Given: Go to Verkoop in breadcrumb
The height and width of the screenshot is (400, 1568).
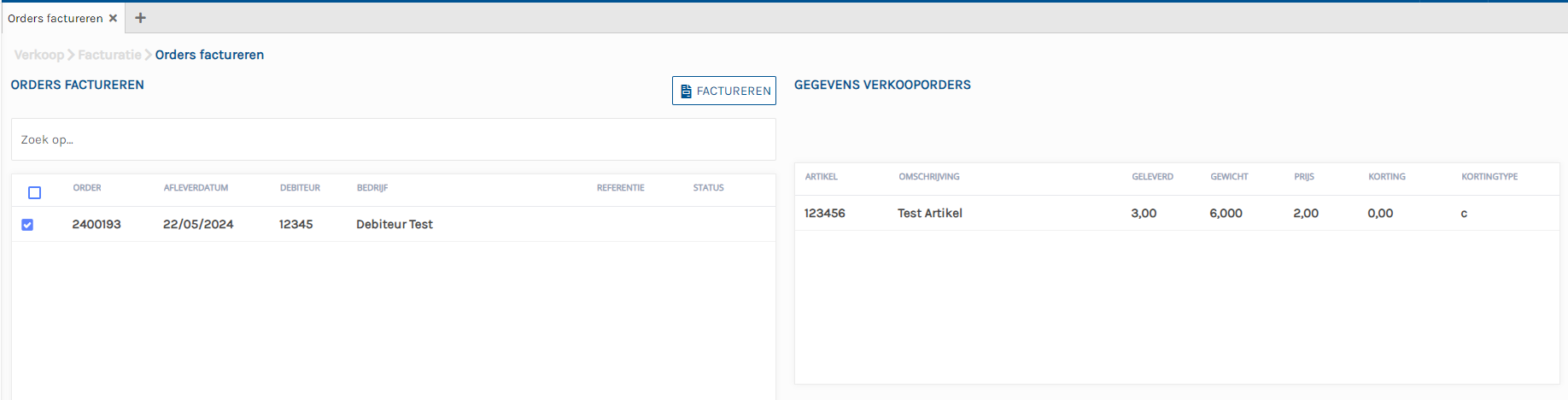Looking at the screenshot, I should click(38, 55).
